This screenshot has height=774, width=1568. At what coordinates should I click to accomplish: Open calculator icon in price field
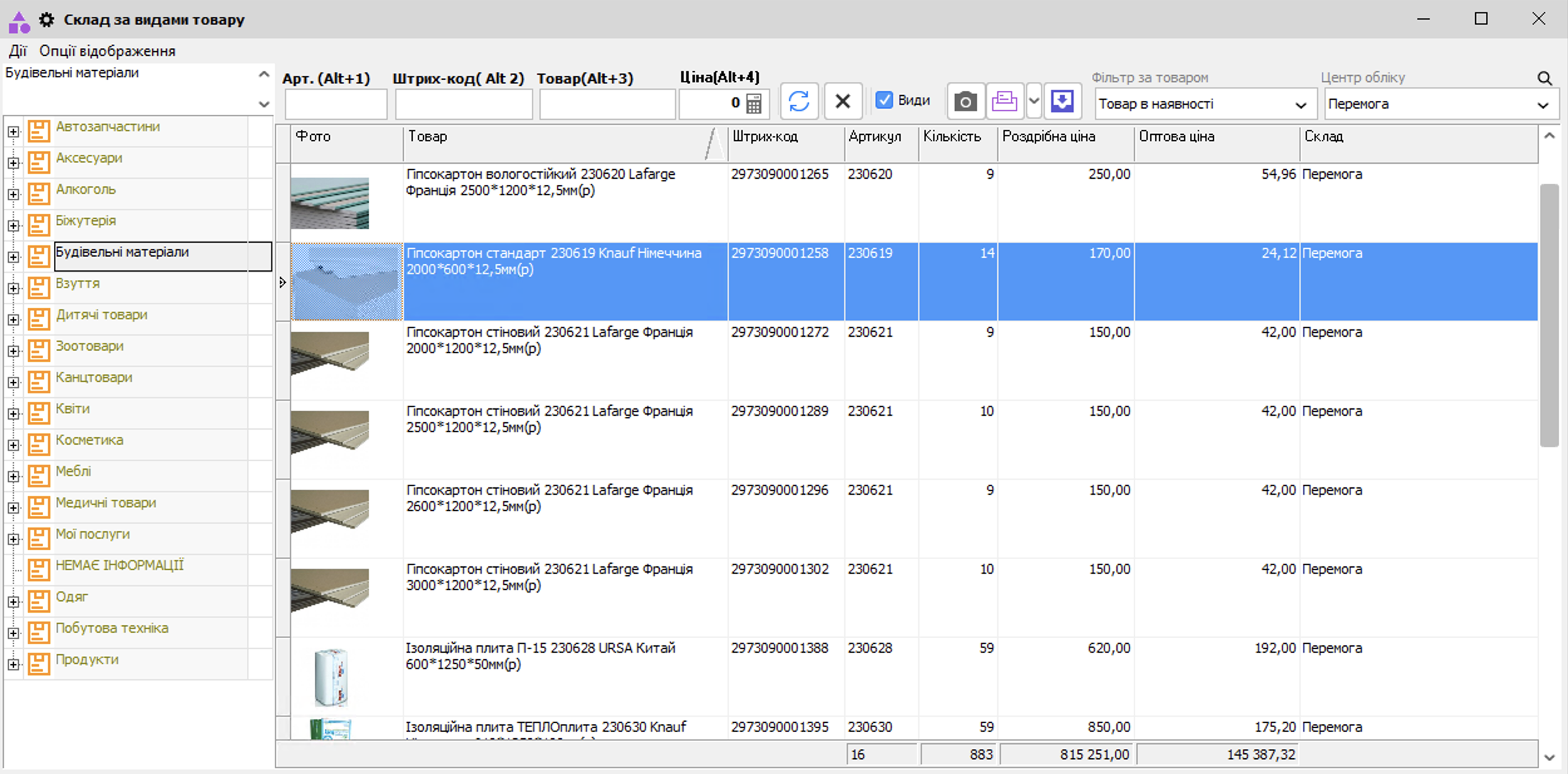[754, 103]
